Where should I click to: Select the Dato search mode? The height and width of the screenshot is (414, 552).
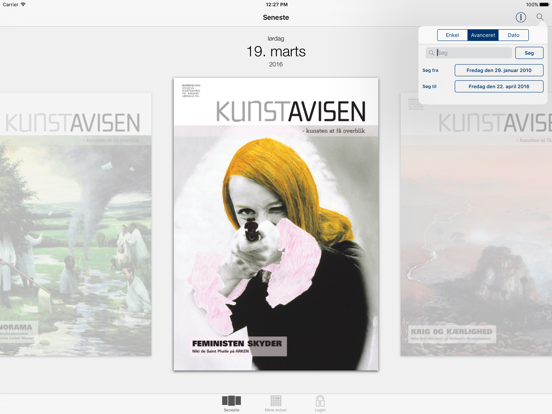[513, 35]
